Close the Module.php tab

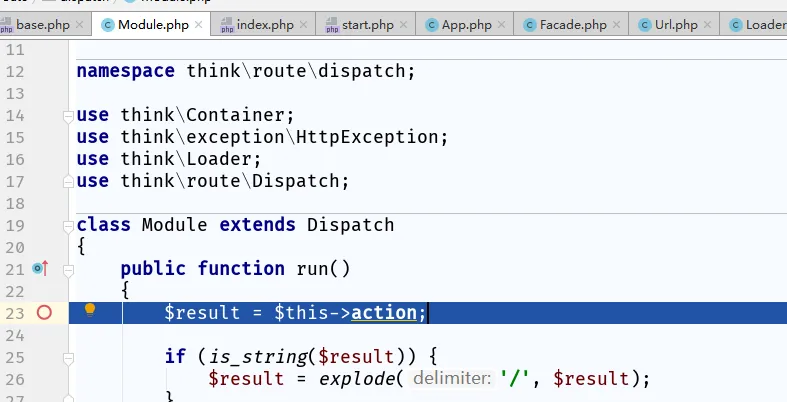(x=199, y=25)
